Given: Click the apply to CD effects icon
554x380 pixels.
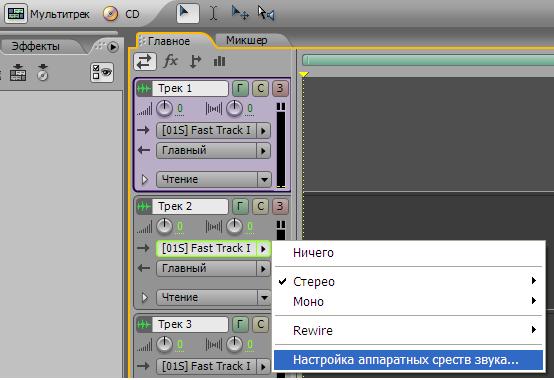Looking at the screenshot, I should tap(43, 72).
